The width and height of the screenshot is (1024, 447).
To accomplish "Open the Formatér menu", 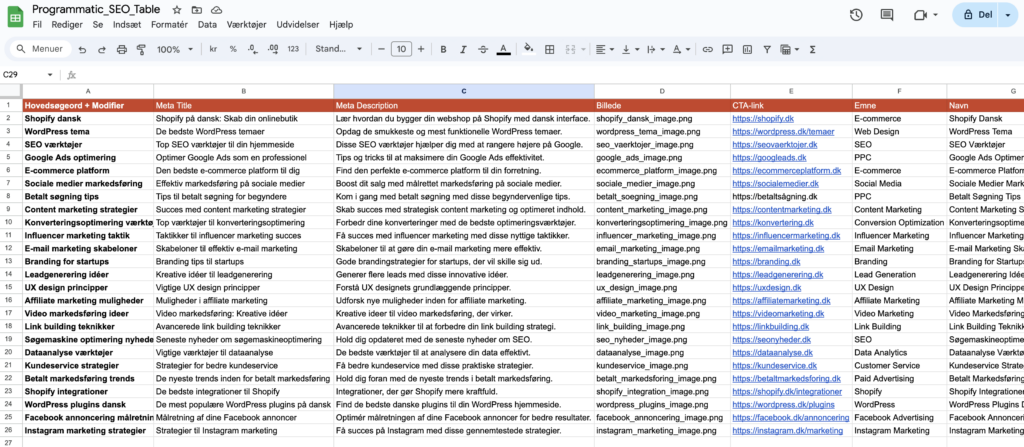I will pyautogui.click(x=169, y=25).
